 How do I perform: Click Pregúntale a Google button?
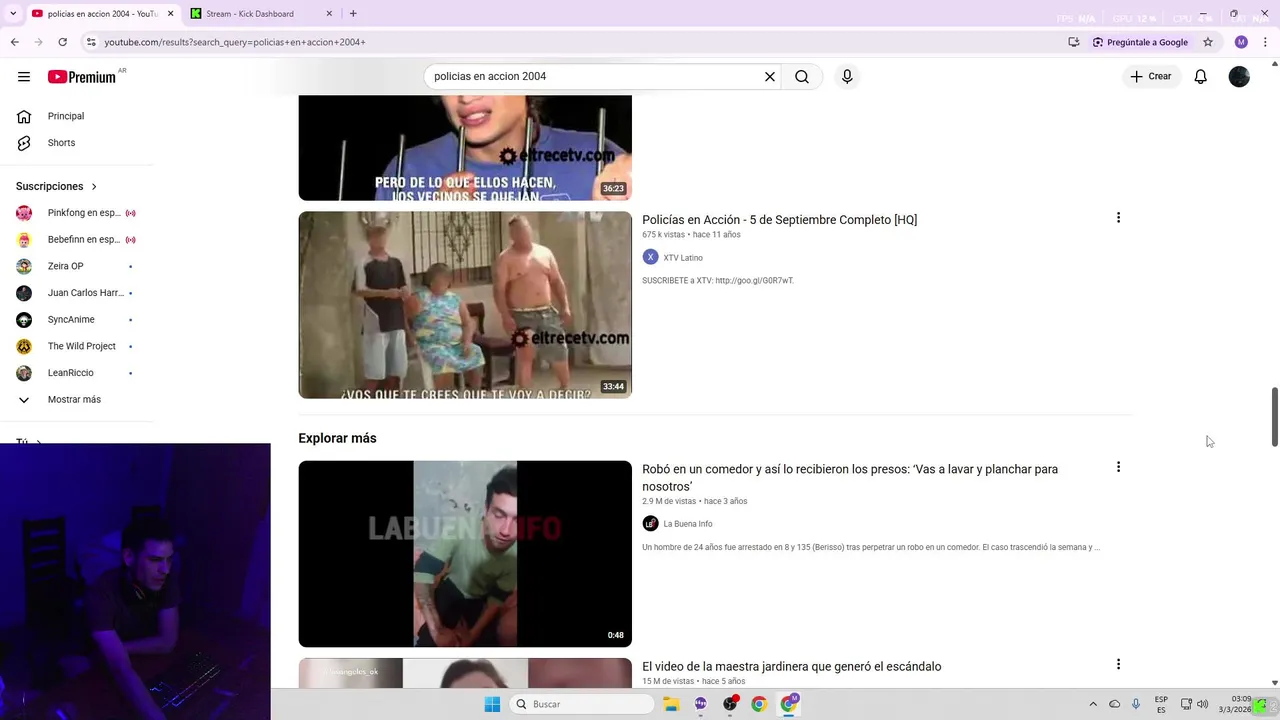[1140, 42]
